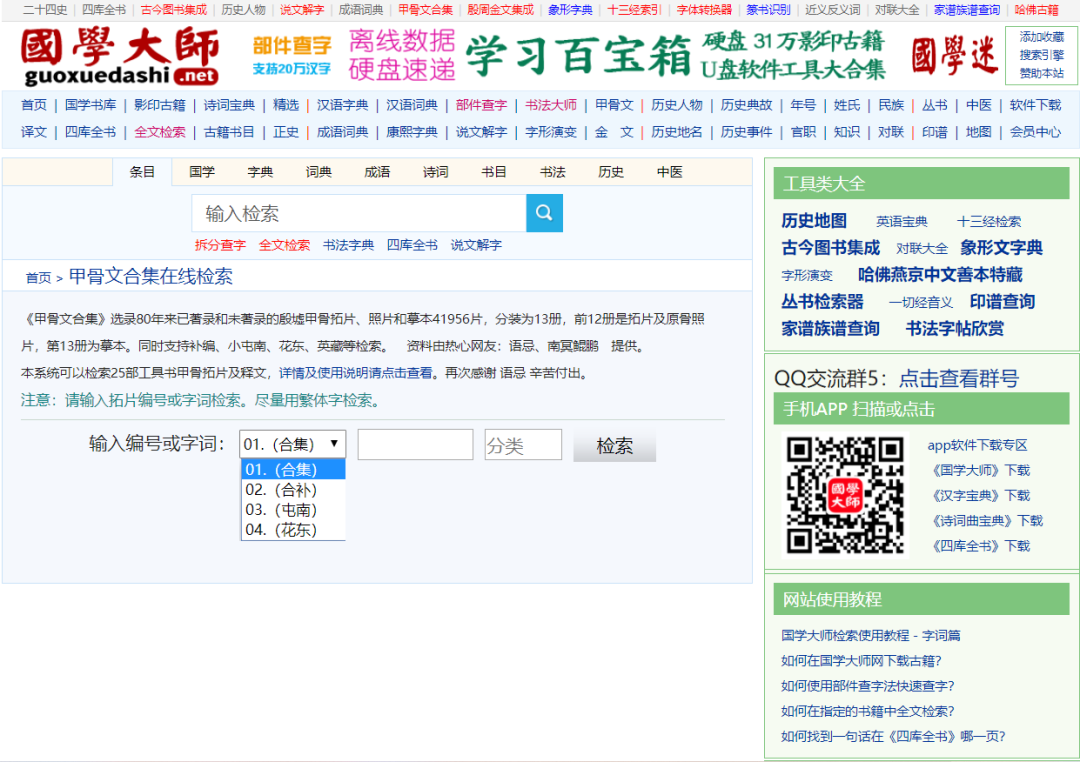Switch to the 中医 tab

click(668, 171)
